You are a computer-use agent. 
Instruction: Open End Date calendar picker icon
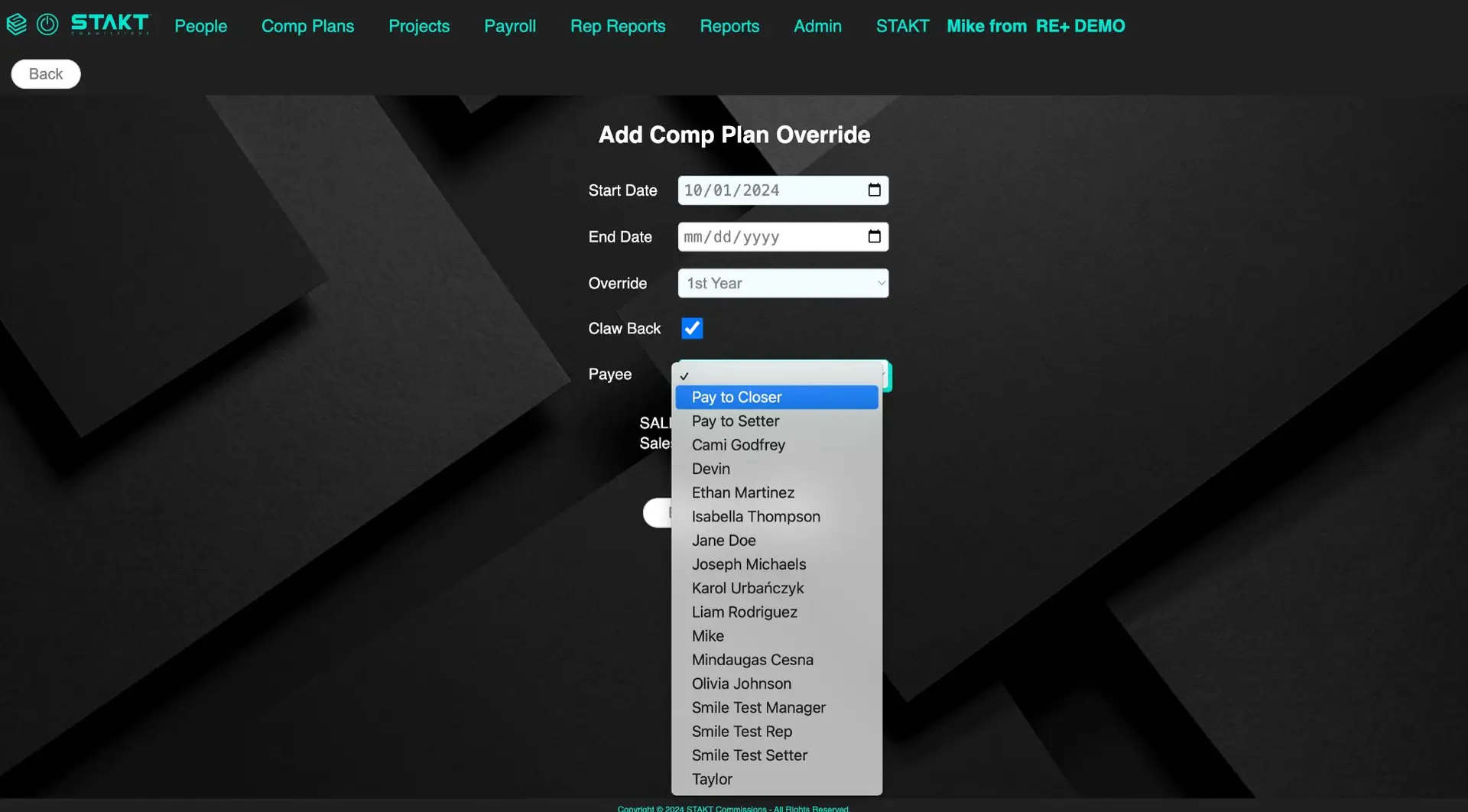point(875,237)
